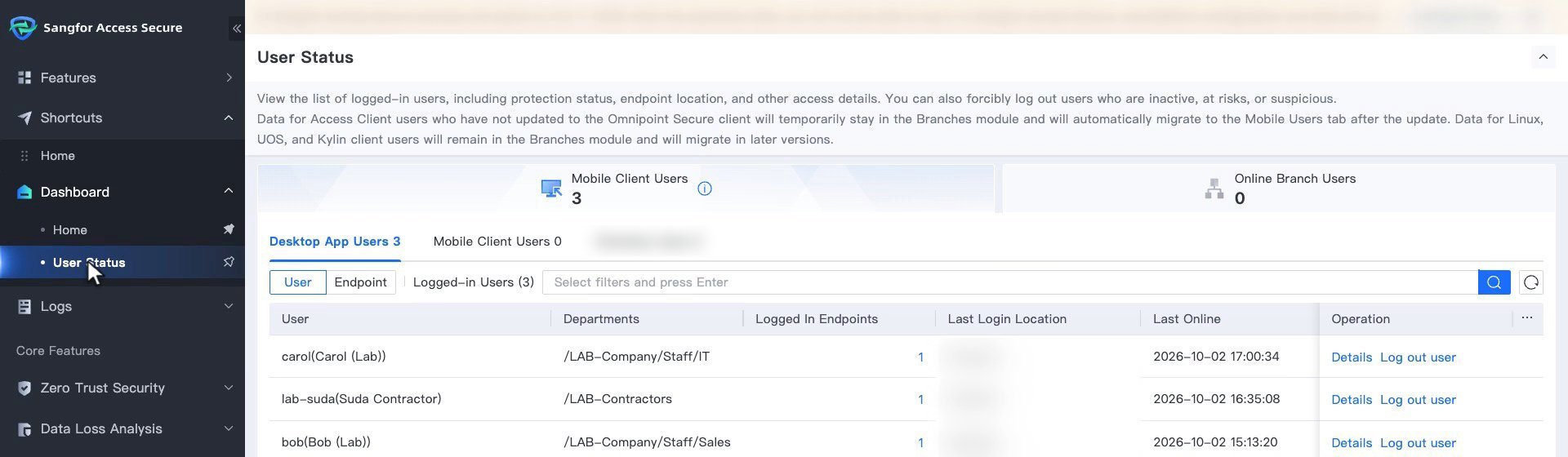
Task: Expand the Logs section chevron
Action: point(229,306)
